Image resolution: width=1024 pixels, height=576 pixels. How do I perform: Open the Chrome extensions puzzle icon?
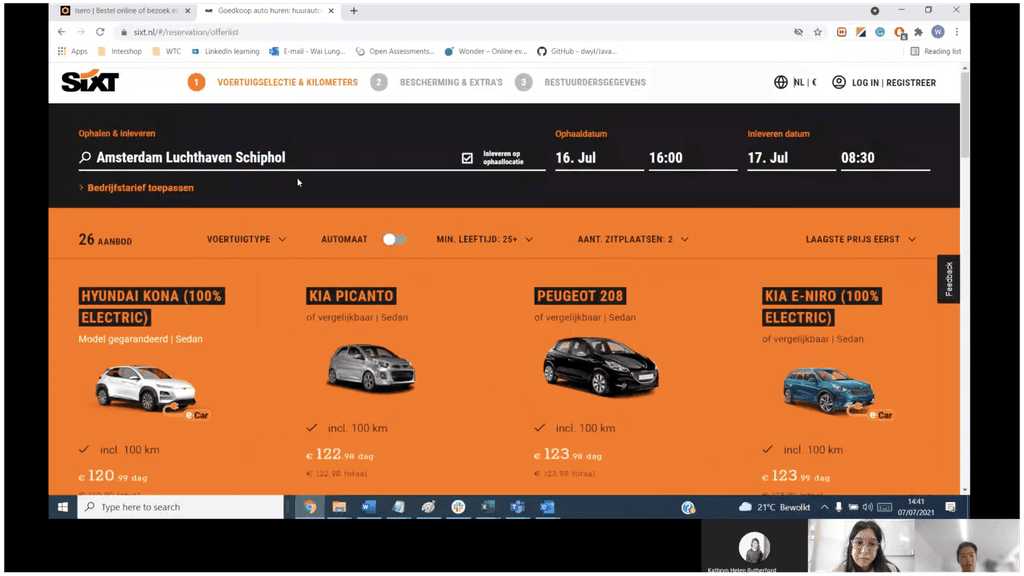coord(919,32)
